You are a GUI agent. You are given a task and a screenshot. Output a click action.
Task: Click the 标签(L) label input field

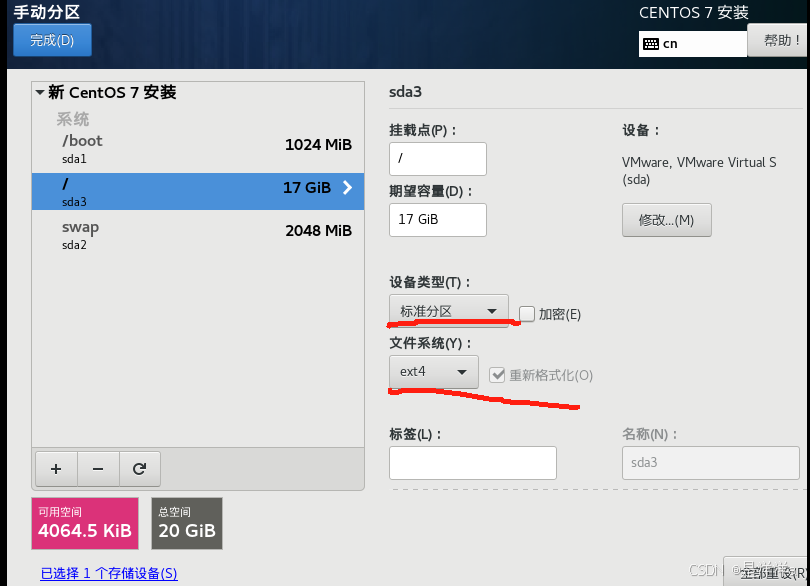[x=473, y=463]
